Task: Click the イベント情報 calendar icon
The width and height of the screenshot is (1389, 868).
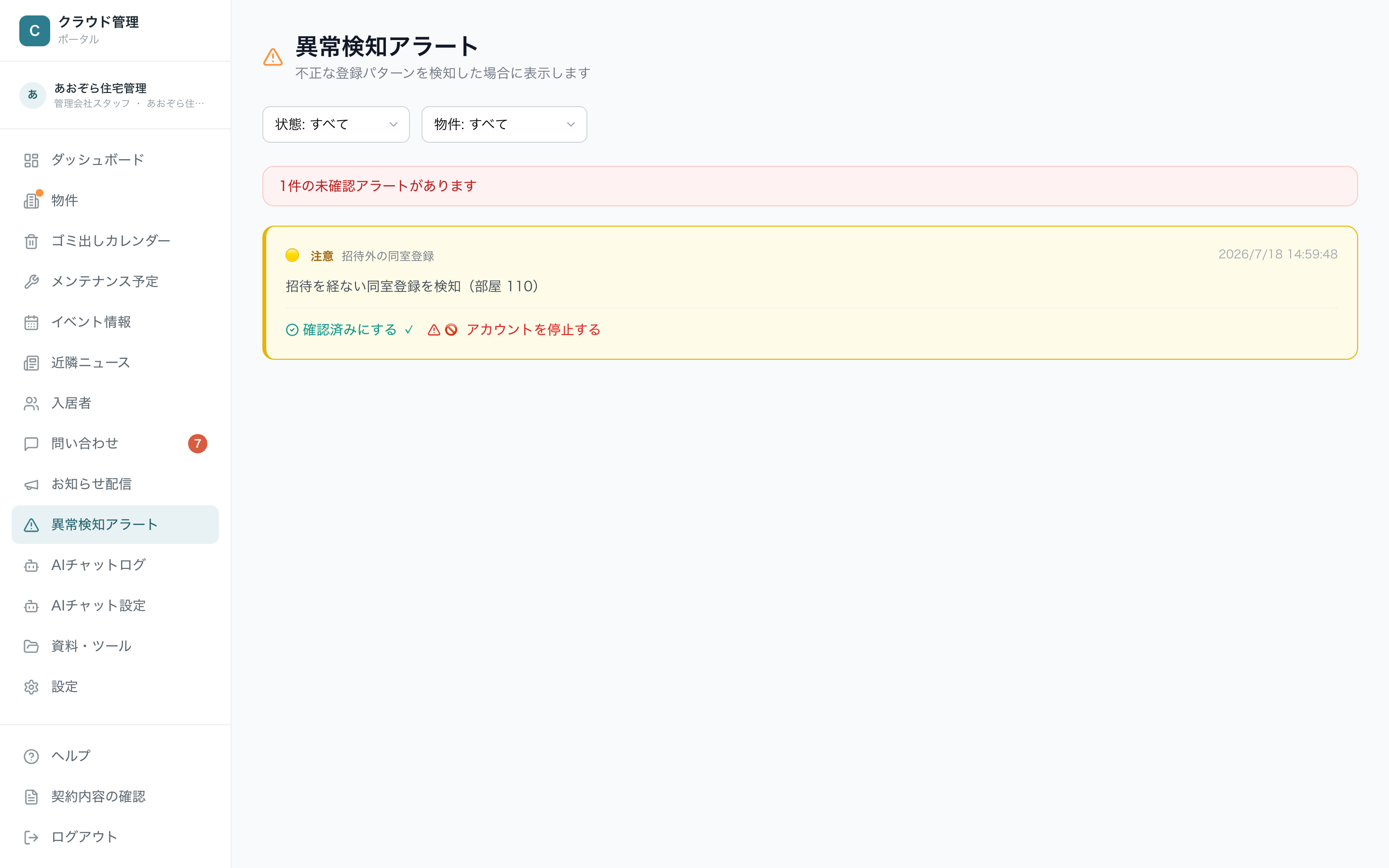Action: tap(31, 323)
